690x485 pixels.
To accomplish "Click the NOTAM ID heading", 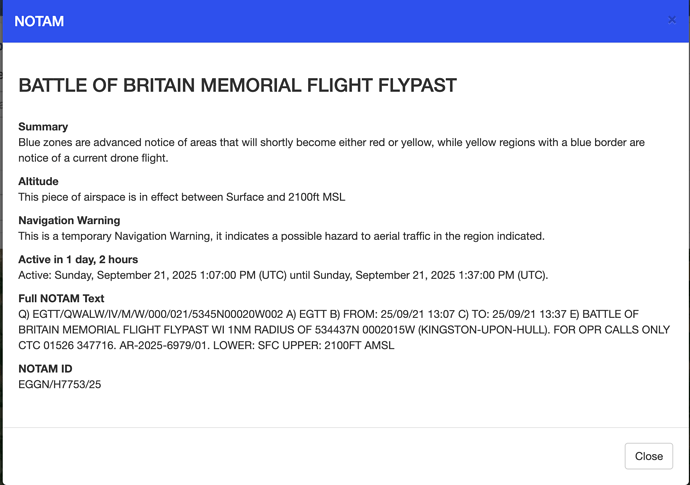I will click(45, 369).
